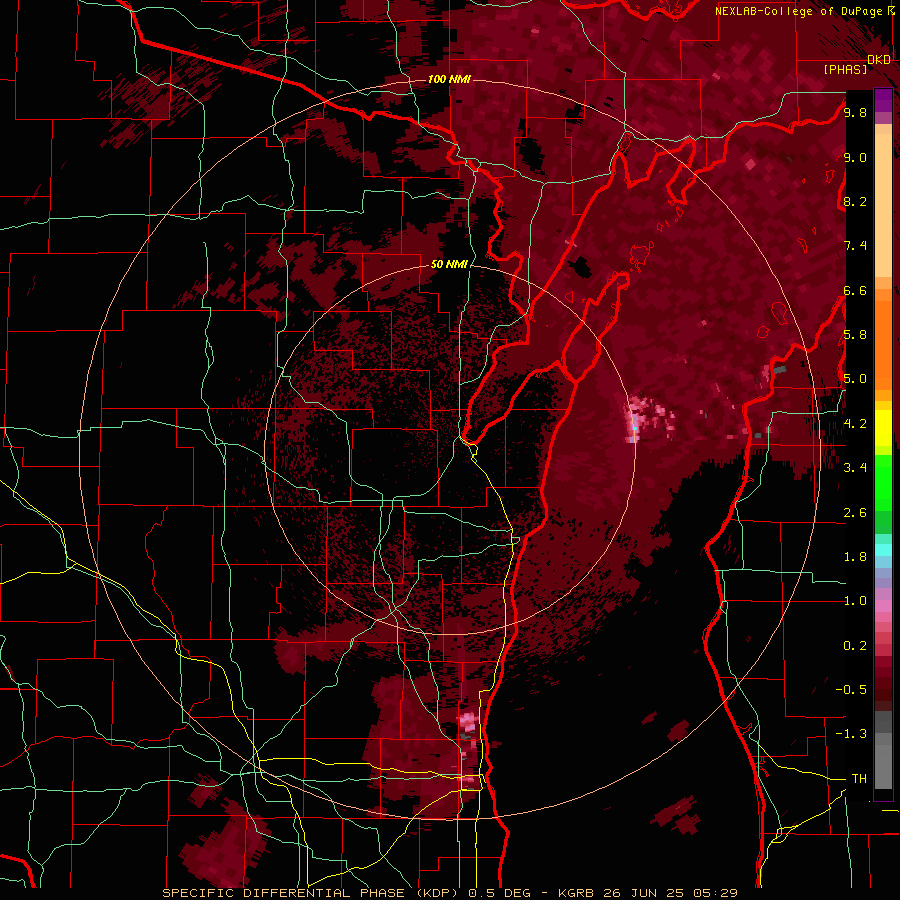This screenshot has height=900, width=900.
Task: Click the 8.2 value on color scale
Action: [x=855, y=201]
